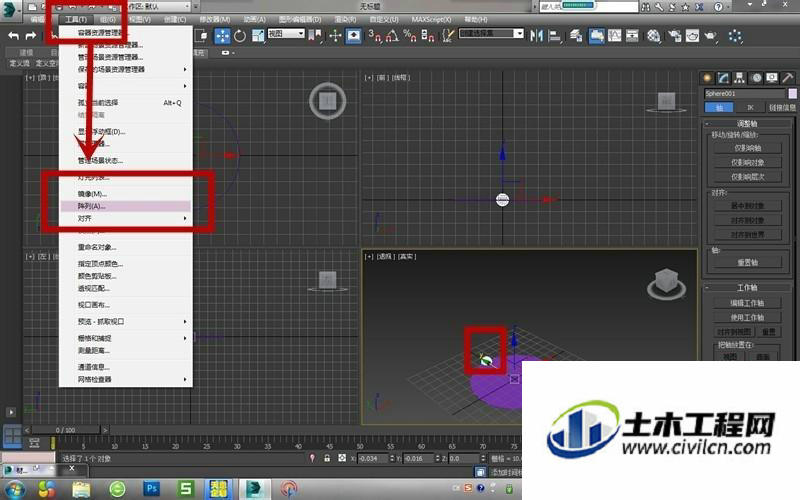
Task: Click the time slider 0/100 handle
Action: pos(65,430)
